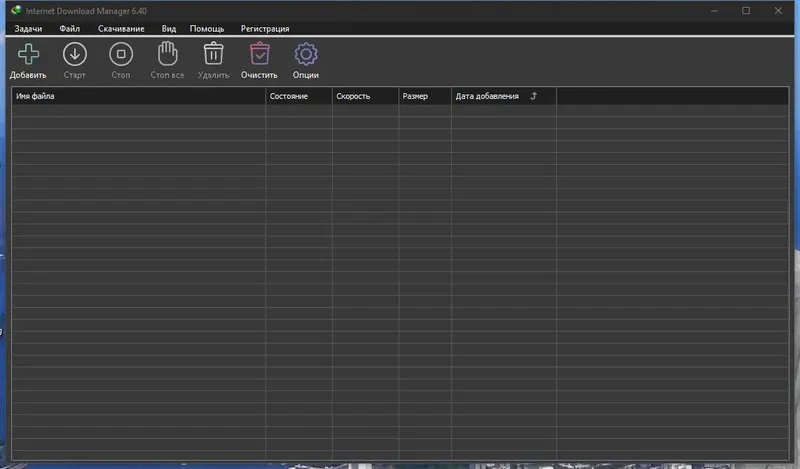Minimize the Internet Download Manager window
800x469 pixels.
(x=714, y=11)
